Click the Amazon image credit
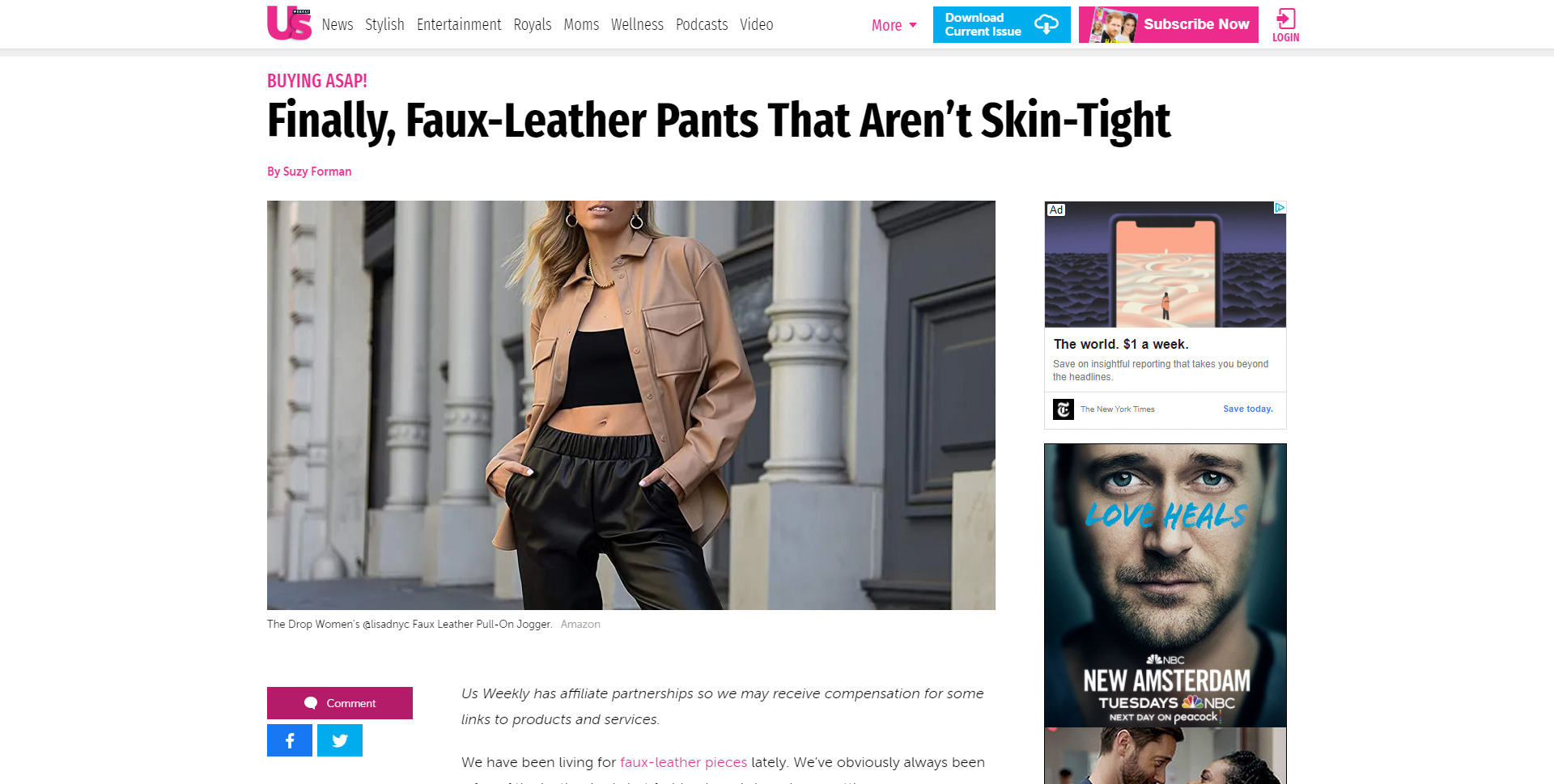This screenshot has height=784, width=1554. click(580, 625)
